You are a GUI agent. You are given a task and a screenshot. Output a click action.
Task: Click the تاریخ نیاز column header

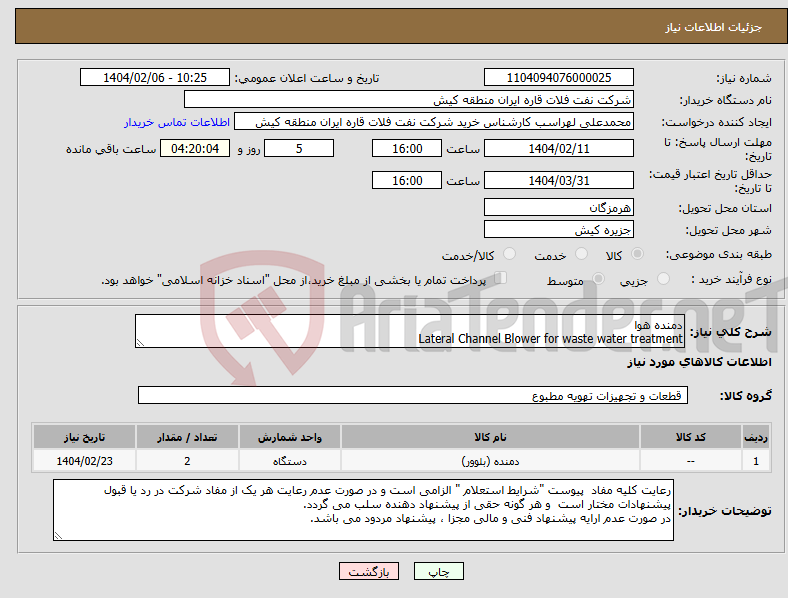(x=84, y=437)
